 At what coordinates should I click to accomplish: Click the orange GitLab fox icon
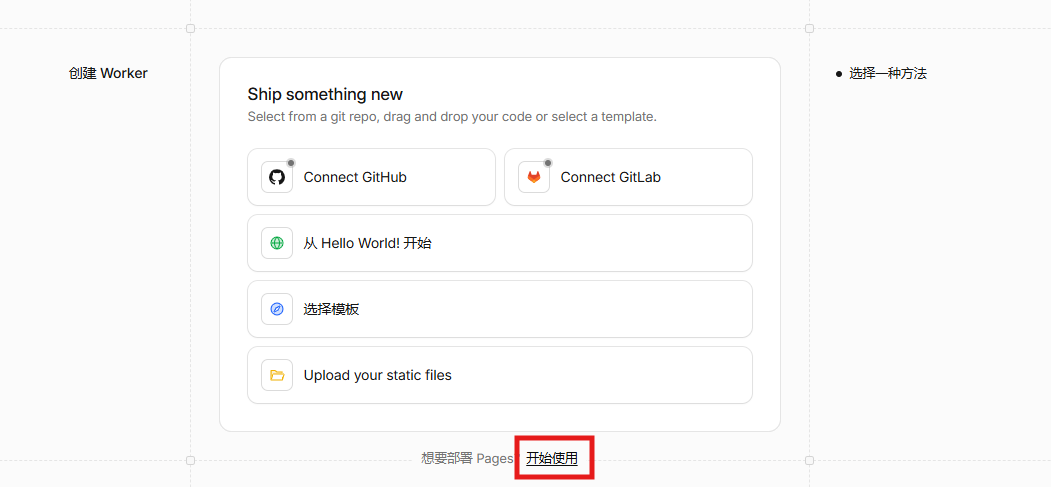pyautogui.click(x=534, y=178)
